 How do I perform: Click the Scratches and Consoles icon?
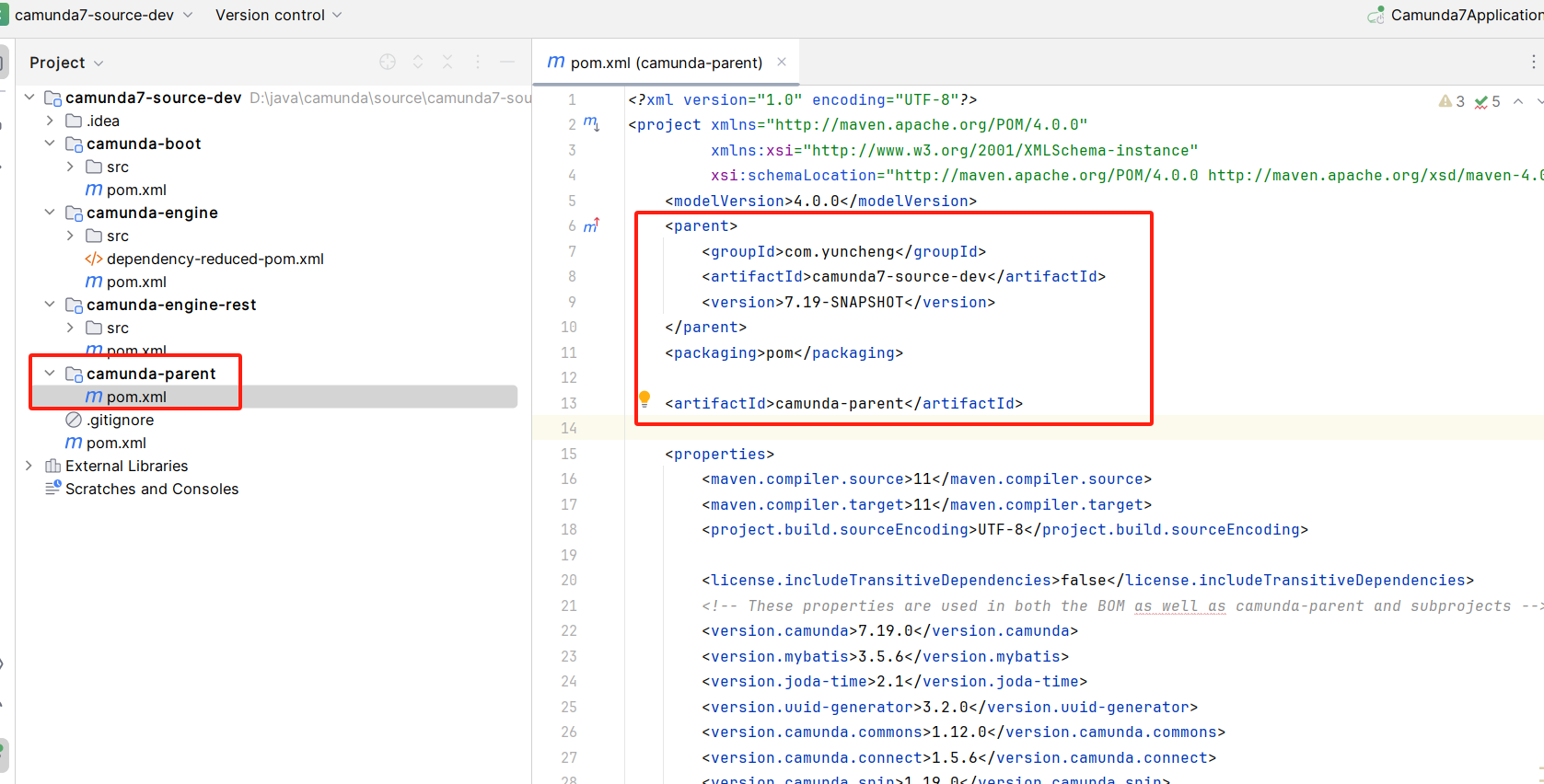point(53,488)
